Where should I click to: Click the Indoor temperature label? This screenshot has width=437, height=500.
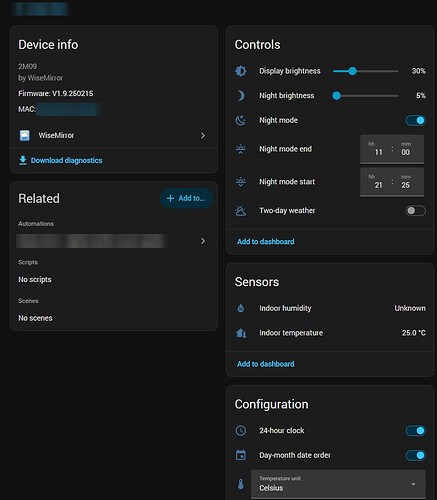coord(291,333)
